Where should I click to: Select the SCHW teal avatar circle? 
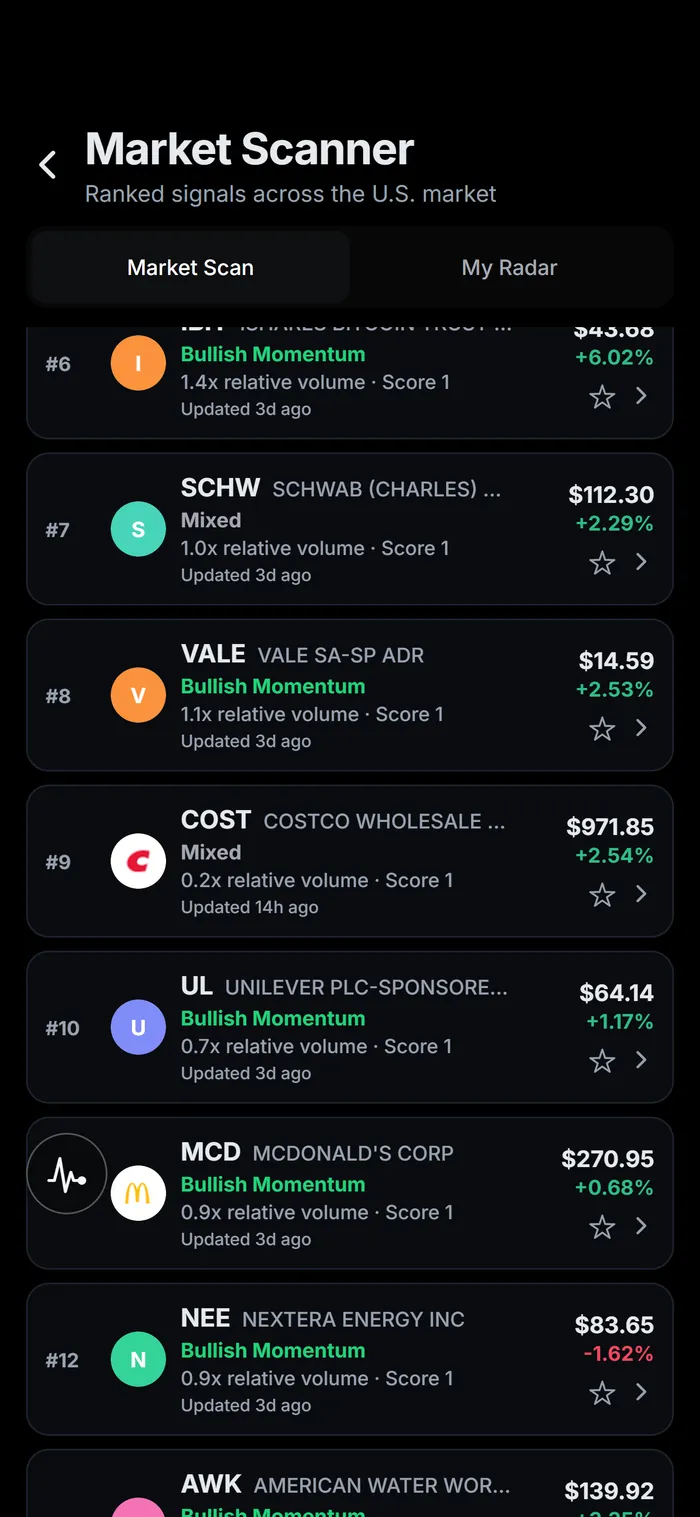click(x=138, y=529)
